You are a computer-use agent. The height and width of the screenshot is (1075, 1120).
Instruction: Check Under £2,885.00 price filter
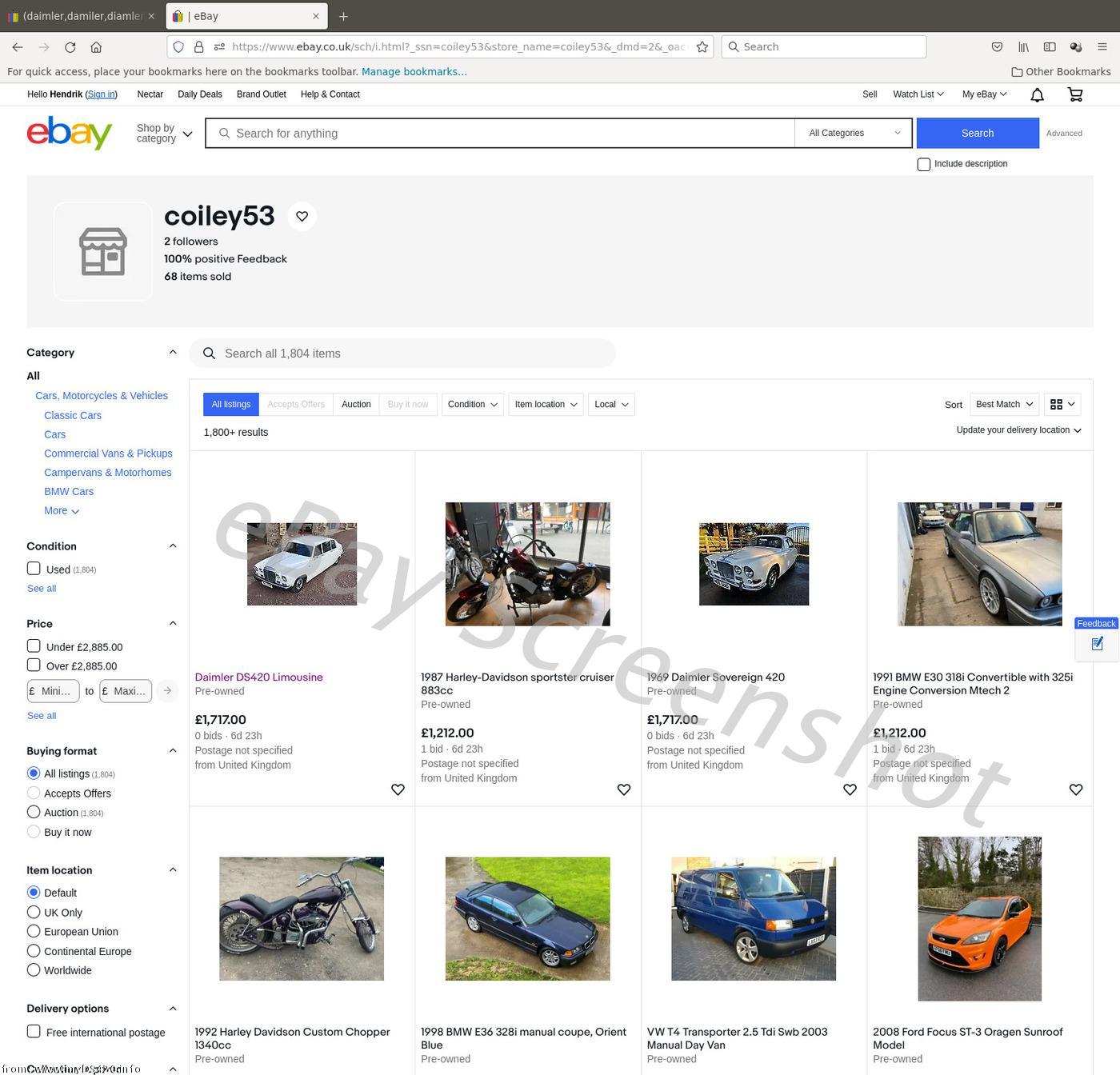[x=34, y=645]
